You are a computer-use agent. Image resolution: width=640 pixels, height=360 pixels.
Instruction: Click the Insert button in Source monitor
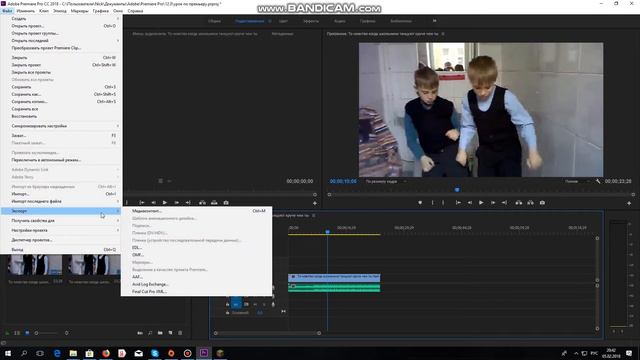[202, 202]
